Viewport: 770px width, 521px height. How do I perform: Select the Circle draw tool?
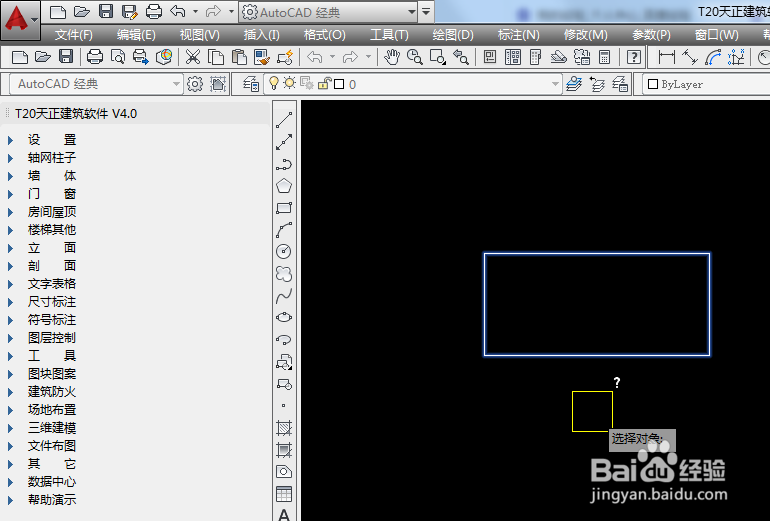284,251
